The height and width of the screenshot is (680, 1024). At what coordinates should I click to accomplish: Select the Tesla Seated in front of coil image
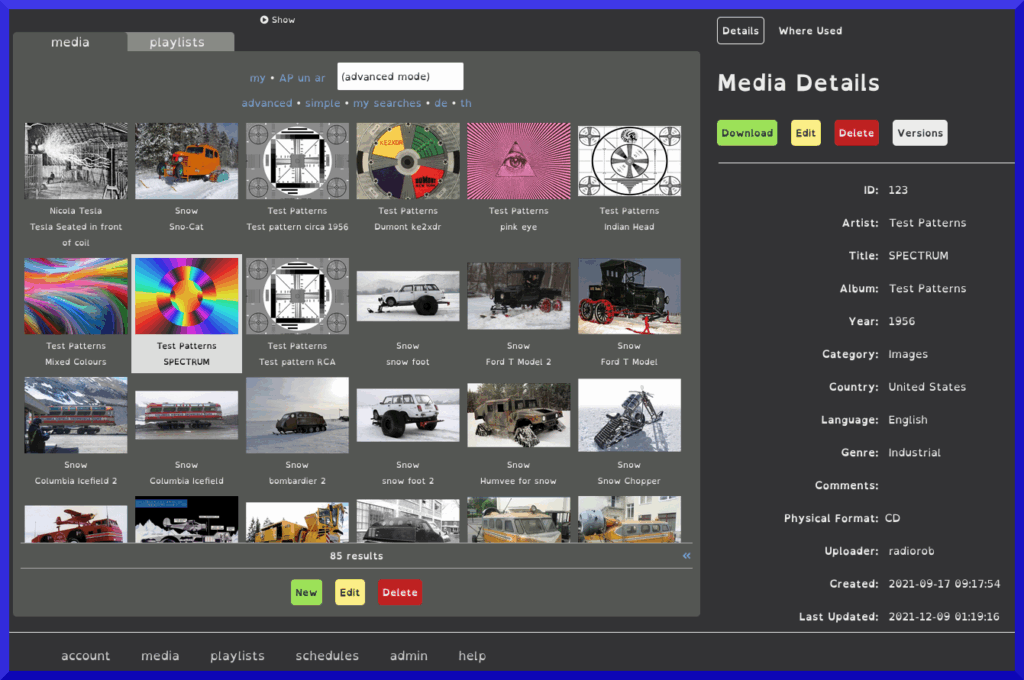click(x=76, y=160)
